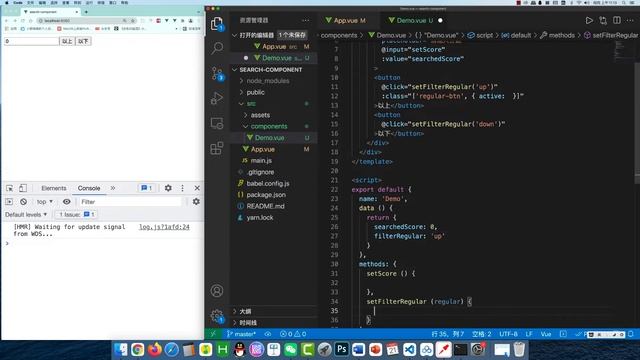Open Visual Studio Code from the Dock
This screenshot has height=360, width=640.
[x=409, y=349]
